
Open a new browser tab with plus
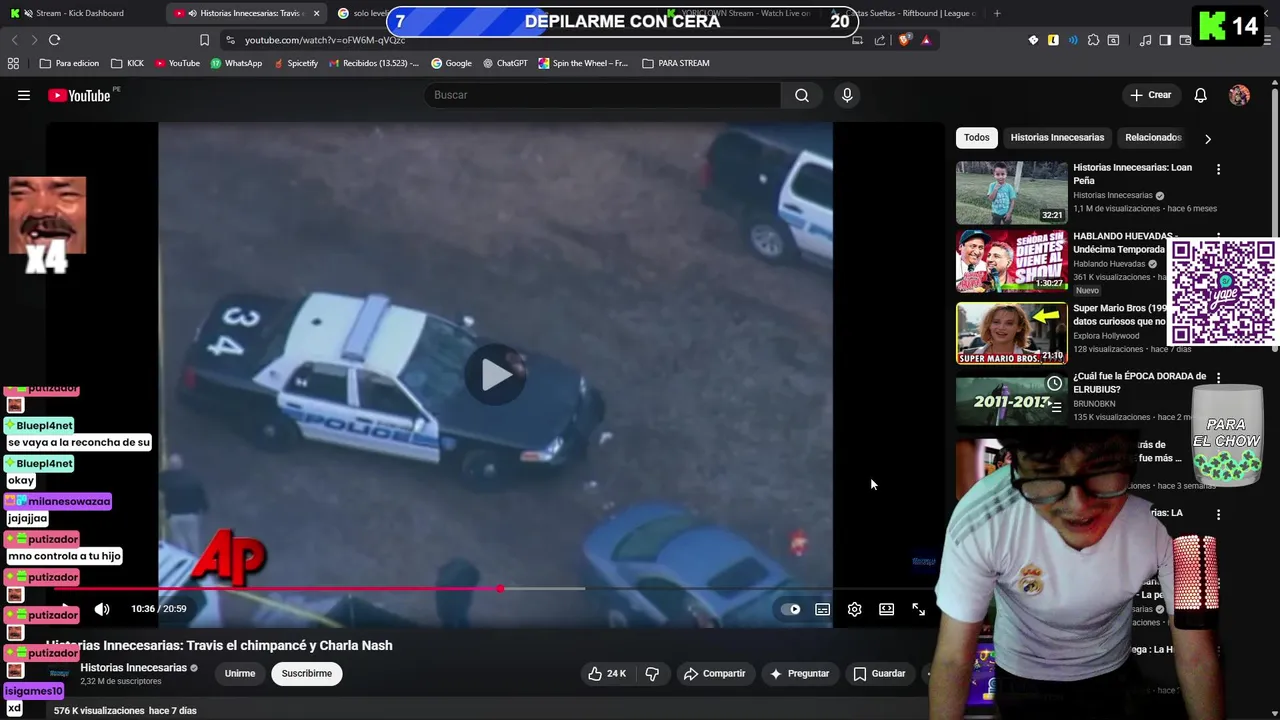coord(997,13)
